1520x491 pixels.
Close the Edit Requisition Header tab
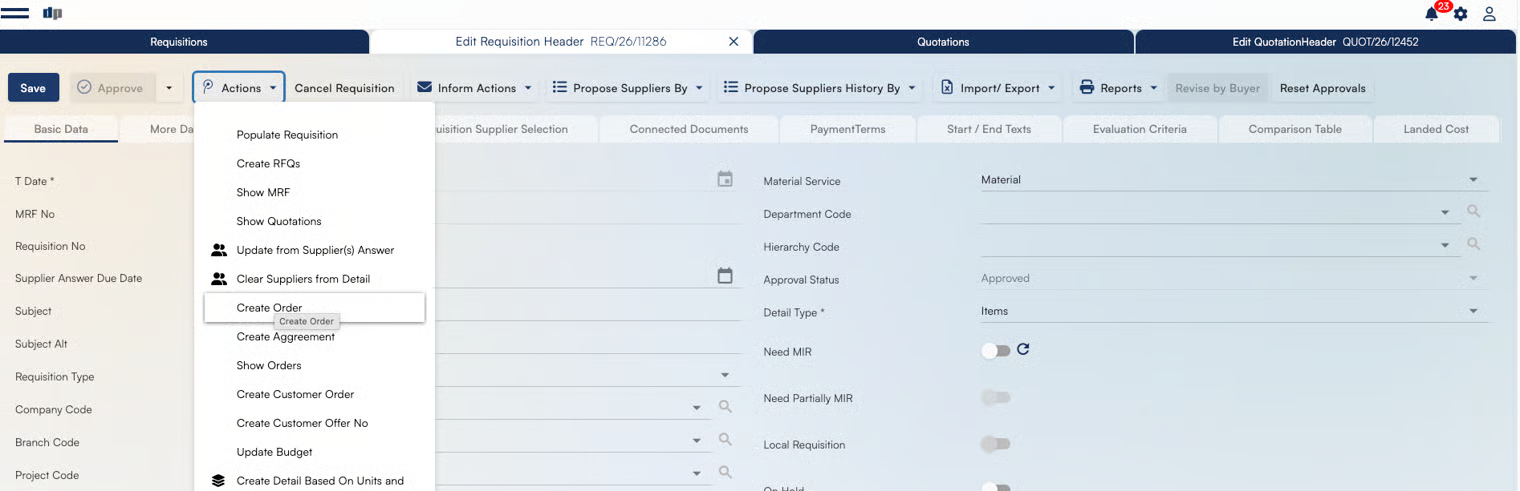(733, 42)
